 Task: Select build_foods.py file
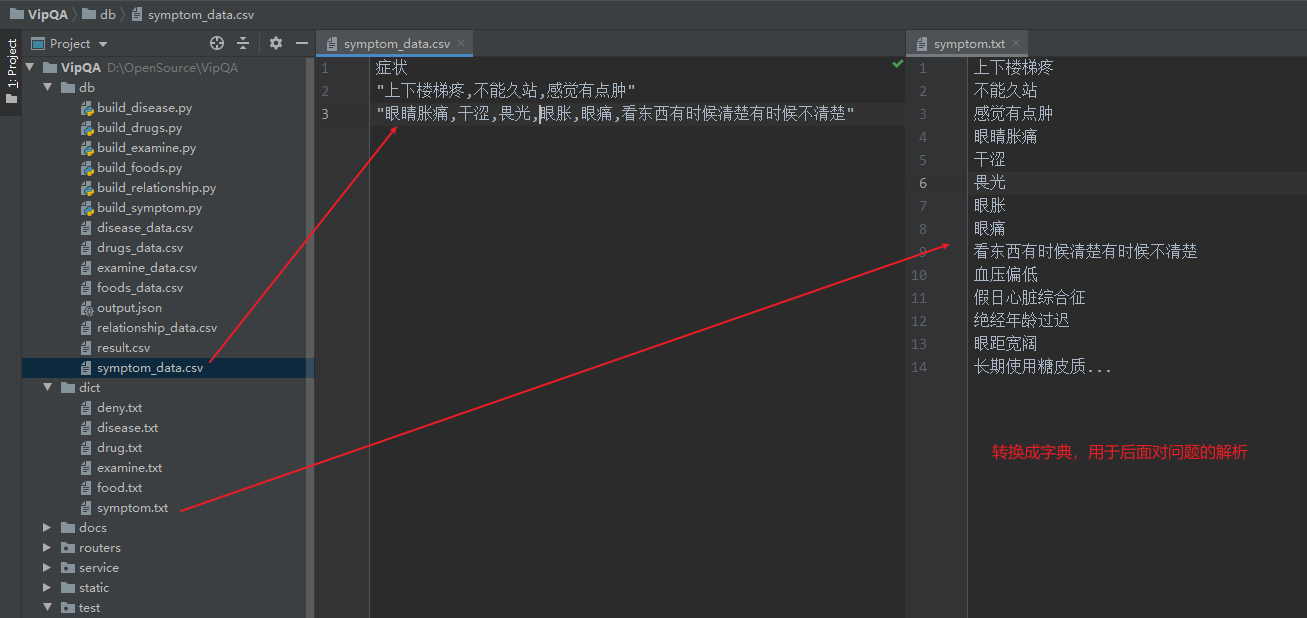click(139, 168)
